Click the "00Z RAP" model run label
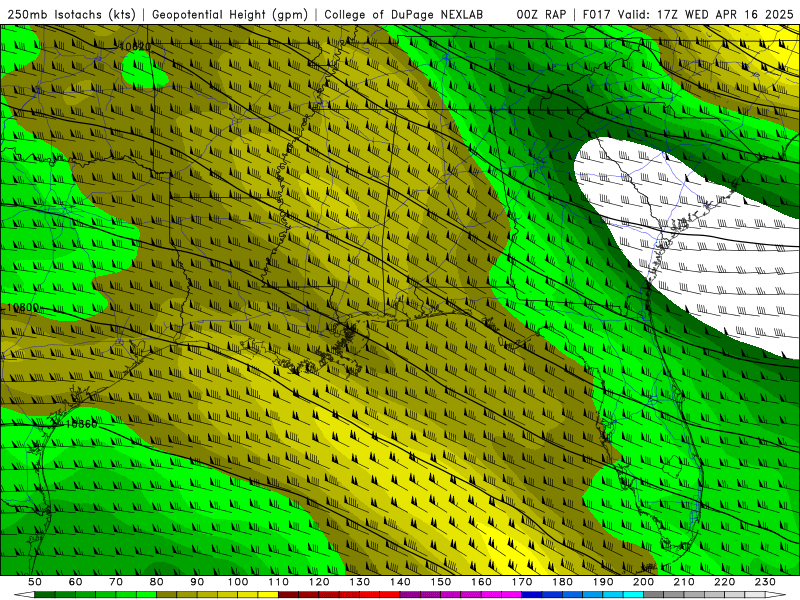The image size is (800, 600). click(541, 15)
